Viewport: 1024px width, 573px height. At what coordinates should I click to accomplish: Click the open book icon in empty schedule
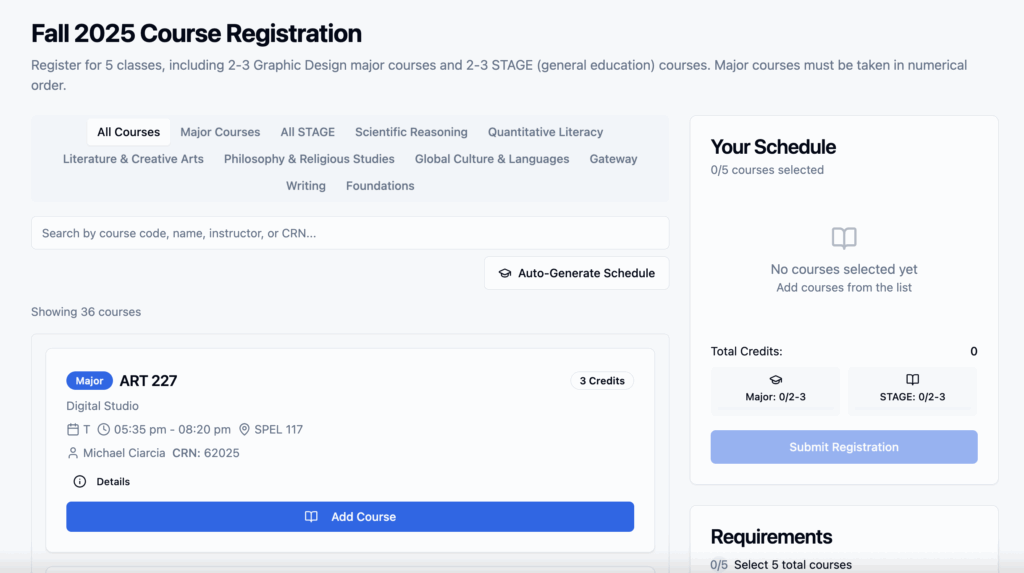pos(844,238)
